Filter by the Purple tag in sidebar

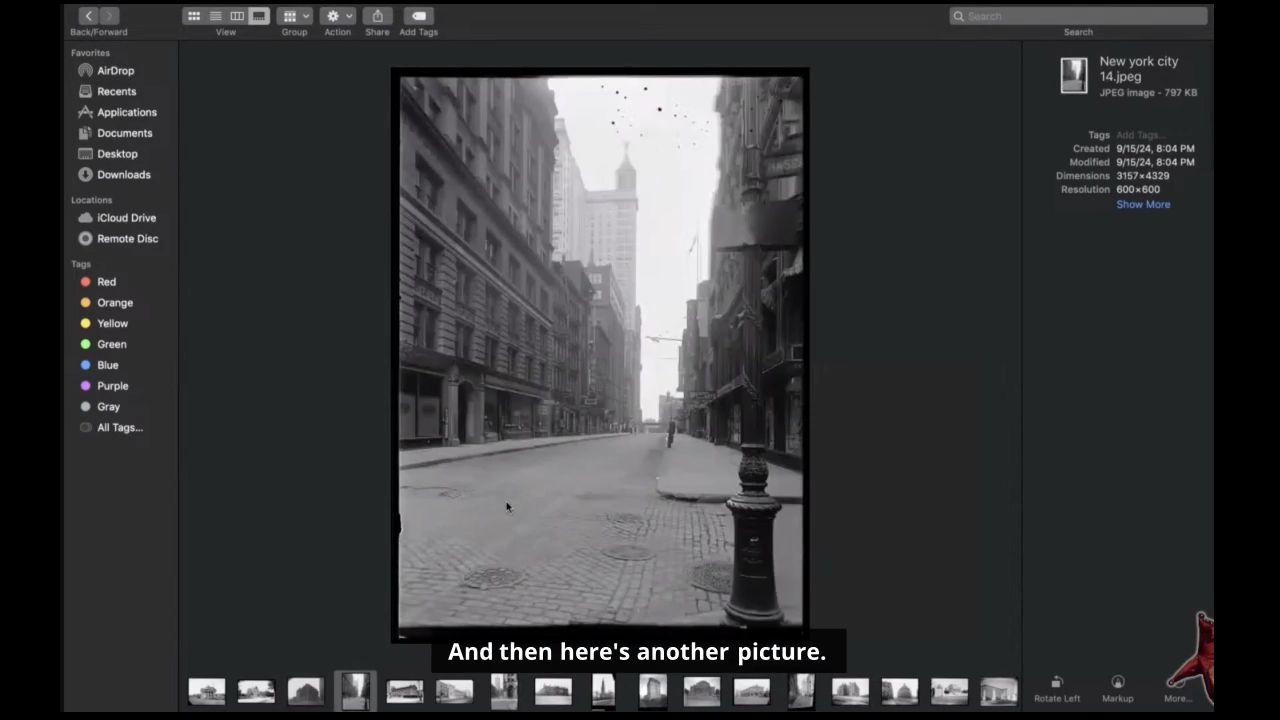[x=112, y=386]
